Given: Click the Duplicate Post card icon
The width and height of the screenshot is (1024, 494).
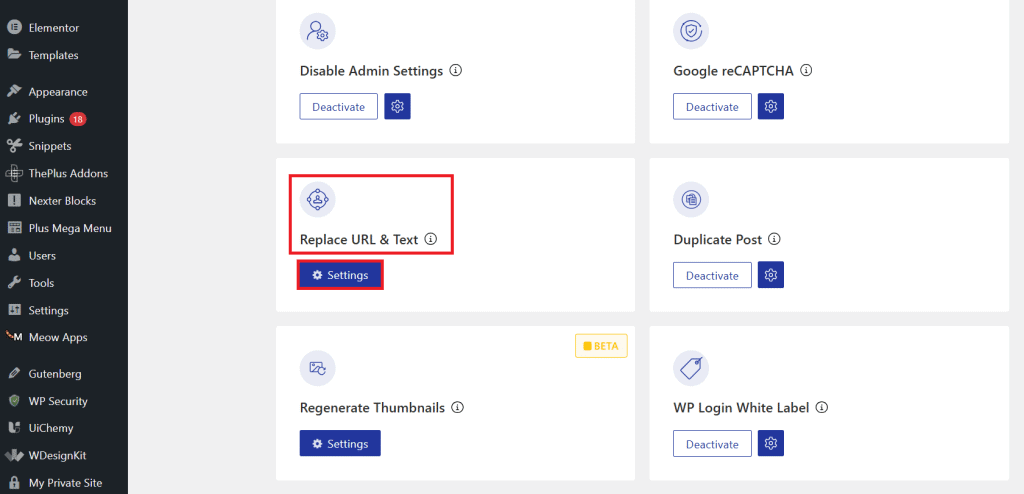Looking at the screenshot, I should click(691, 200).
